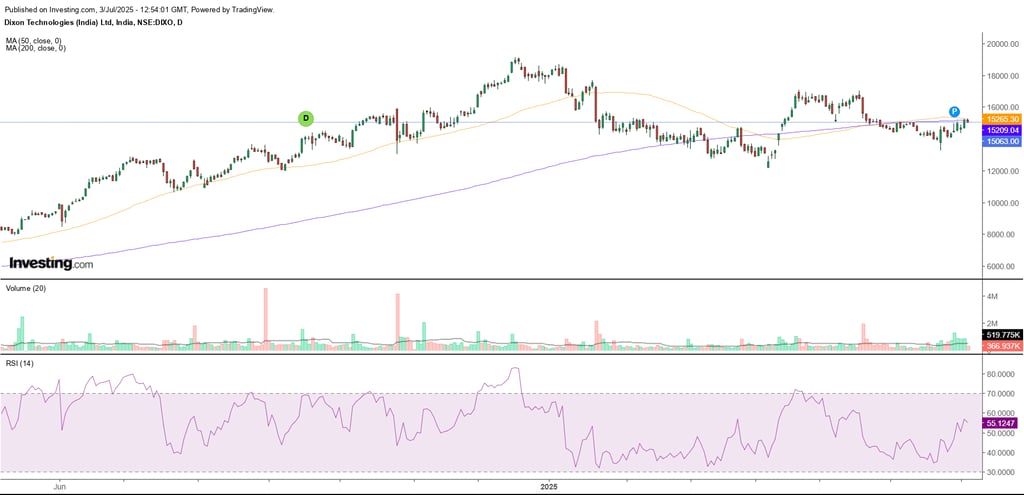Click the 4M volume axis label
The image size is (1024, 495).
click(x=992, y=296)
